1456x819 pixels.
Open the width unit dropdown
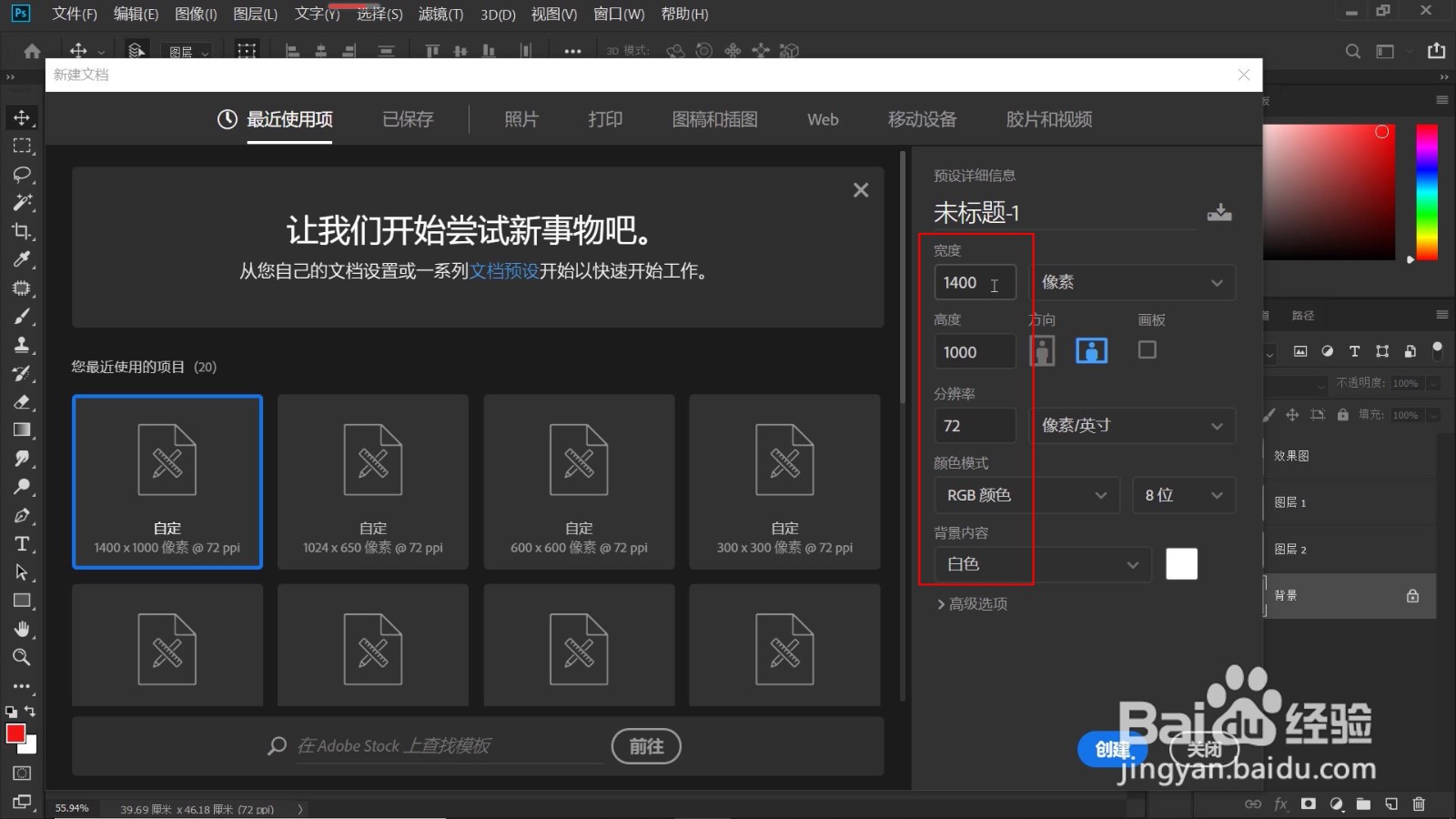[x=1133, y=282]
